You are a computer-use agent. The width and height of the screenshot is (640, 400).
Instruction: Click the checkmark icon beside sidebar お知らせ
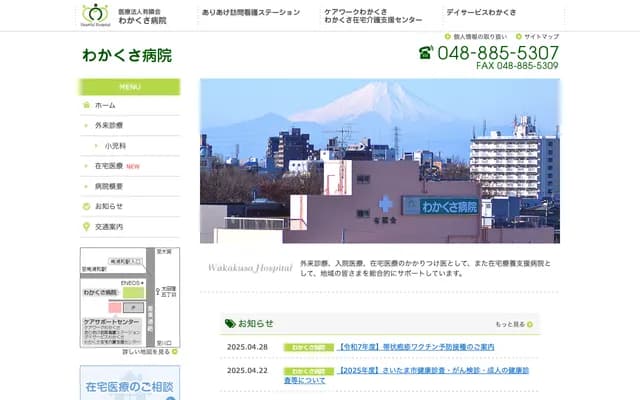click(87, 206)
